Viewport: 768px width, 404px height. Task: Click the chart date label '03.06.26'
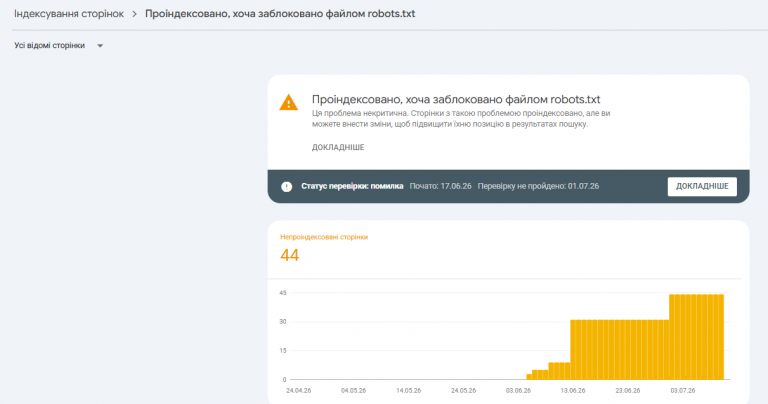click(x=518, y=391)
